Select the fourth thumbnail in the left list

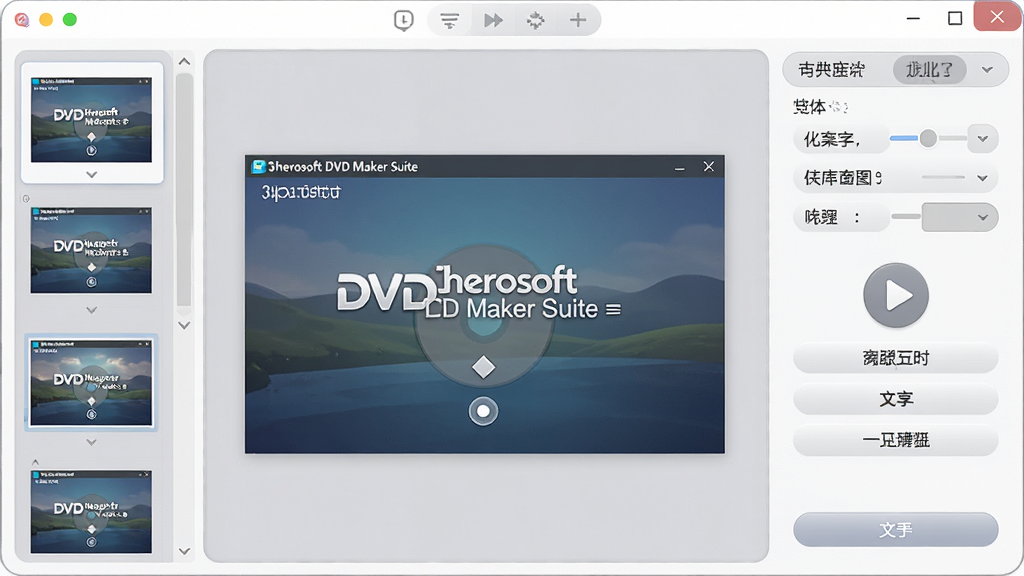(91, 511)
